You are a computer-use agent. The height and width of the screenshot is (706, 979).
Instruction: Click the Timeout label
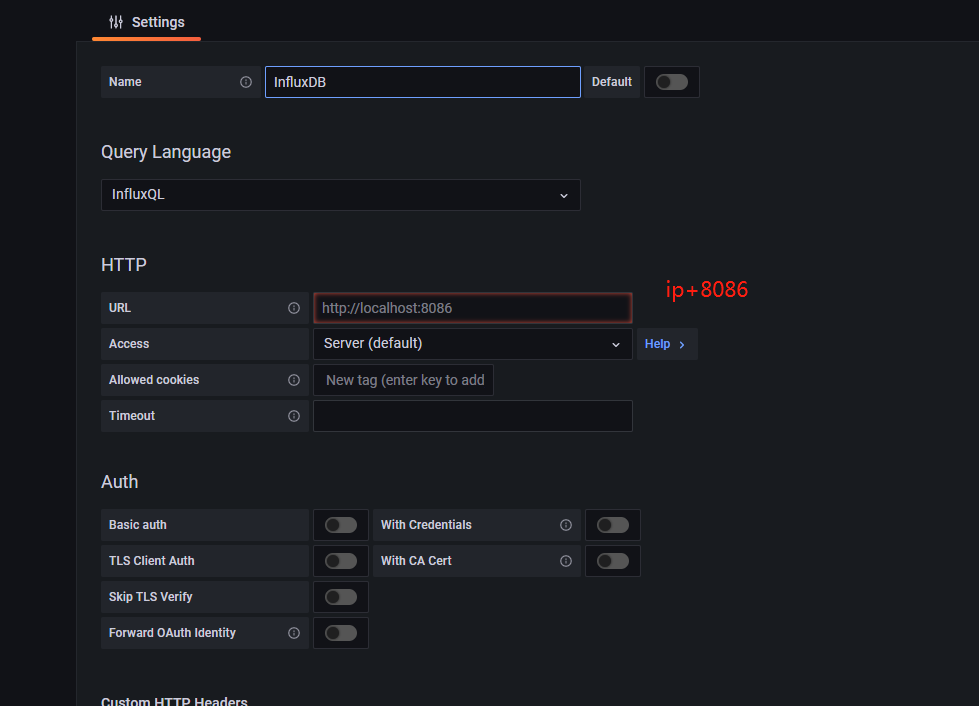[x=132, y=416]
